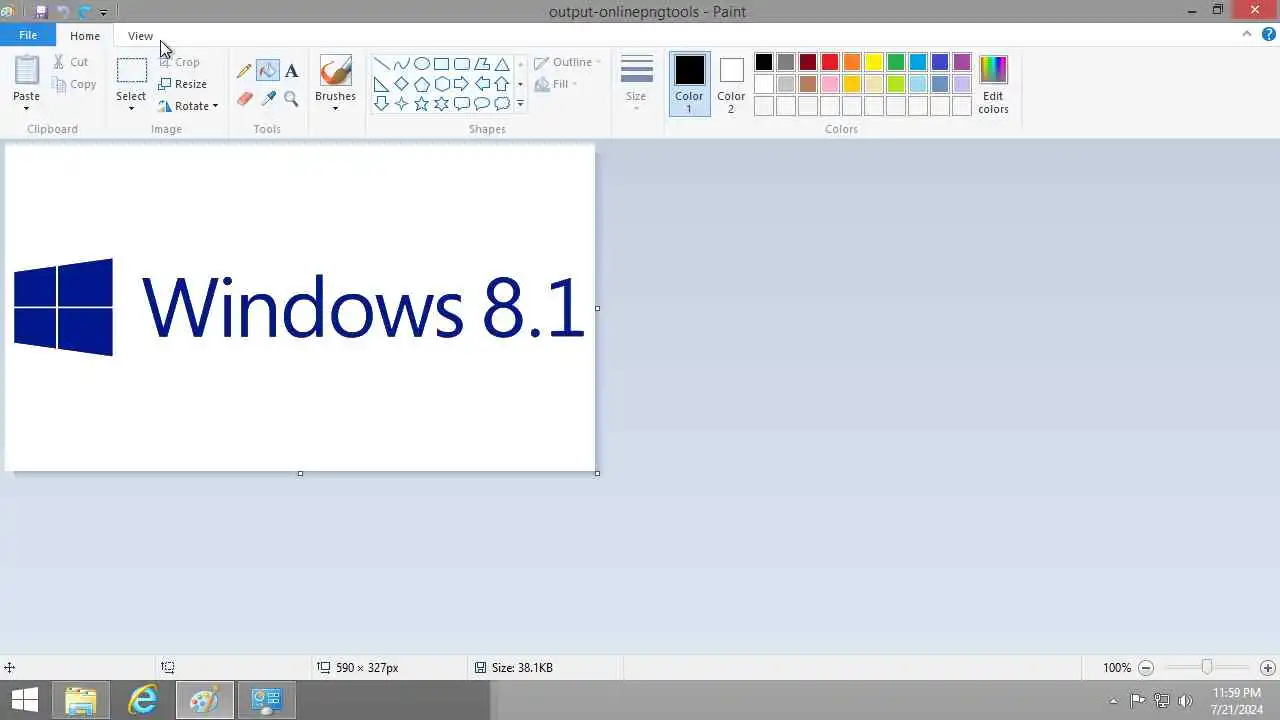Choose the Diamond shape
1280x720 pixels.
(x=401, y=84)
